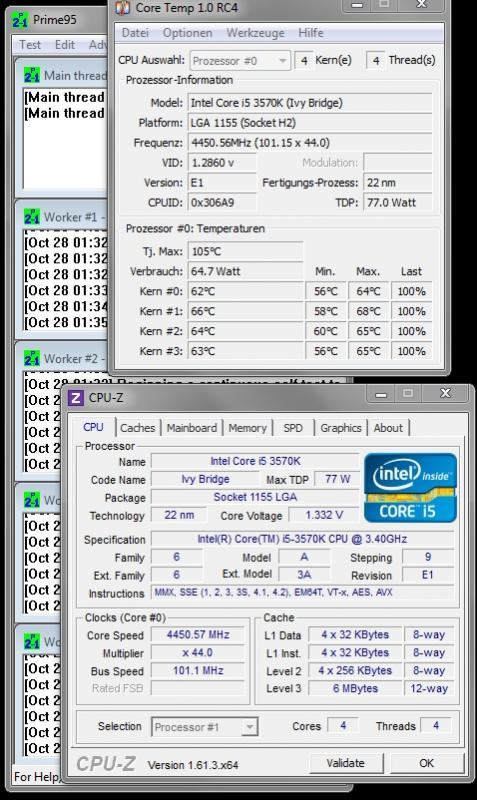This screenshot has height=800, width=477.
Task: Click the Prime95 title bar icon
Action: tap(20, 20)
